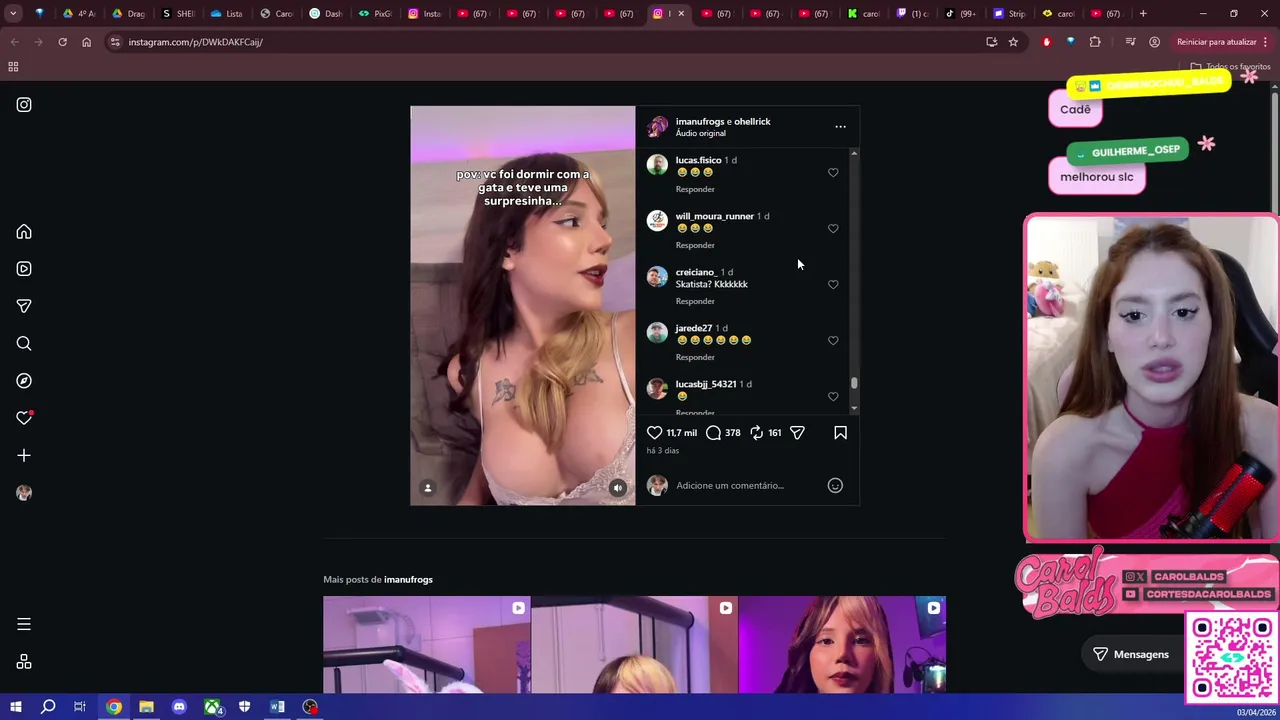This screenshot has width=1280, height=720.
Task: Open the More hamburger menu in sidebar
Action: tap(24, 624)
